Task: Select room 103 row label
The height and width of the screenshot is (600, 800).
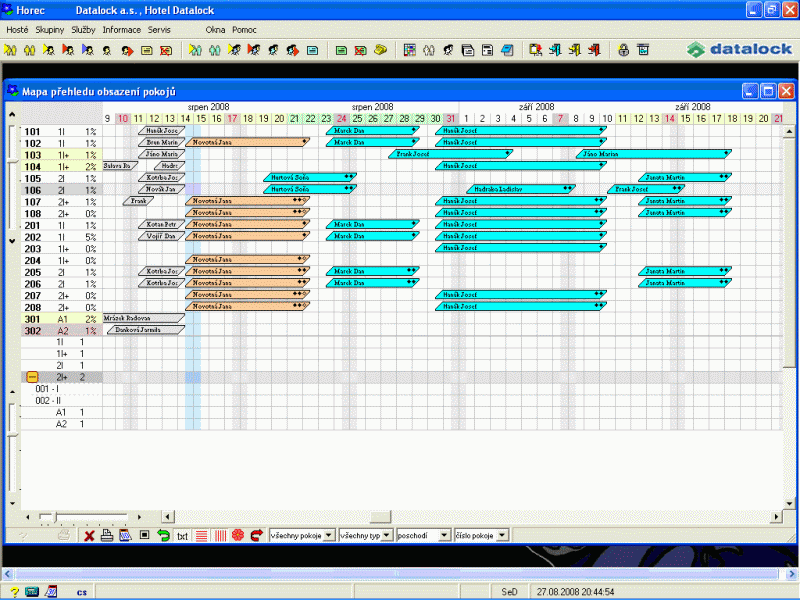Action: click(x=33, y=155)
